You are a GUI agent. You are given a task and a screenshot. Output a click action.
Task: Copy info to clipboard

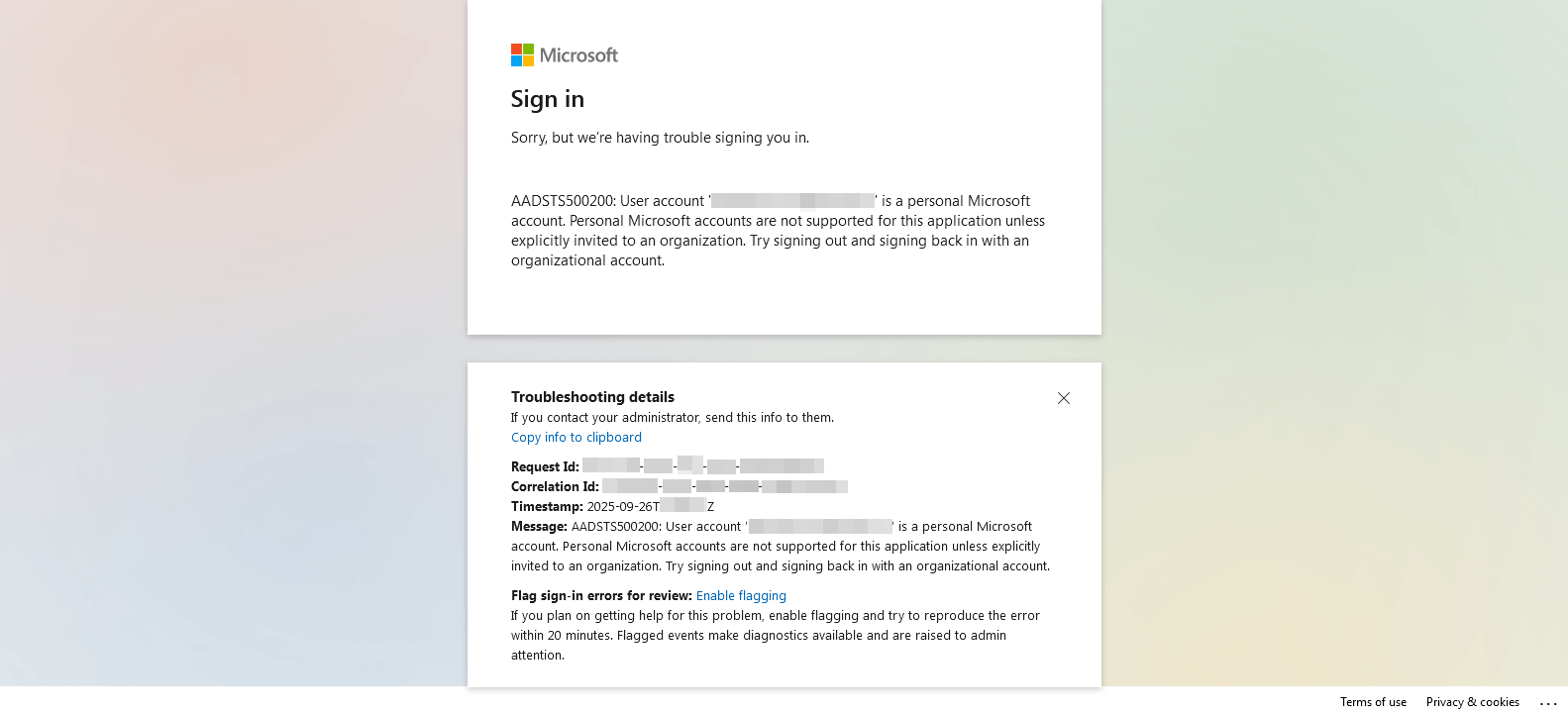(x=576, y=438)
